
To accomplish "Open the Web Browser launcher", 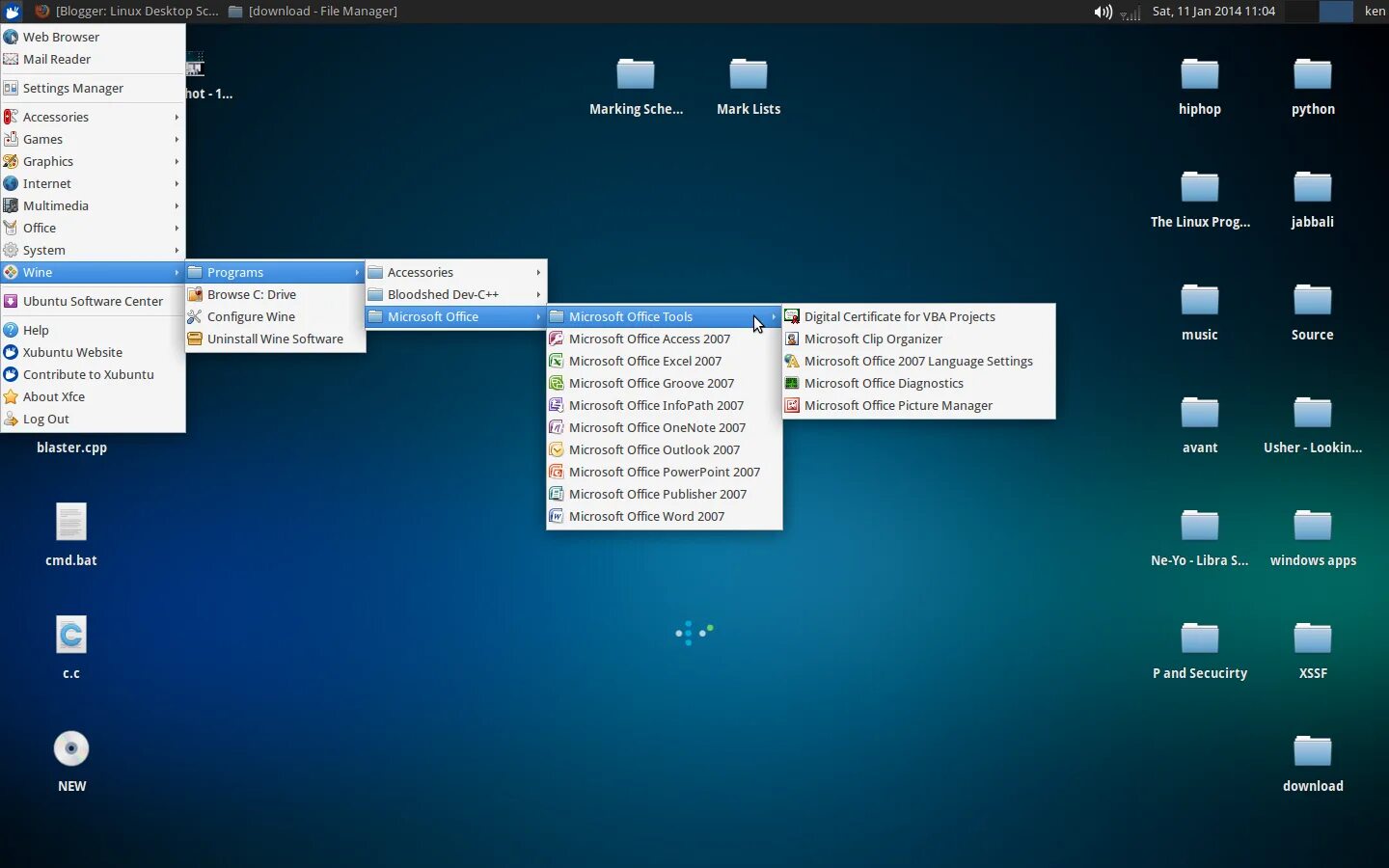I will pyautogui.click(x=93, y=37).
